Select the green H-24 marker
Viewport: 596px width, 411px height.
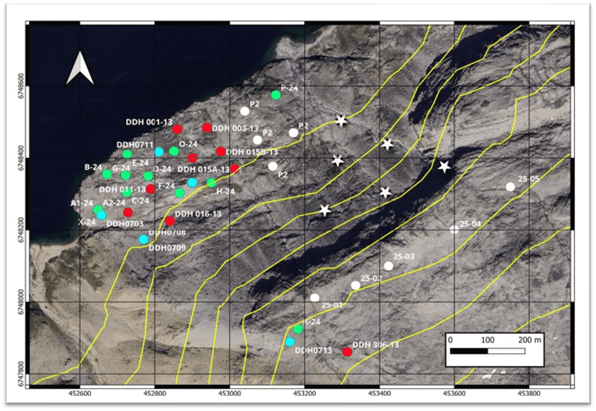(x=211, y=183)
